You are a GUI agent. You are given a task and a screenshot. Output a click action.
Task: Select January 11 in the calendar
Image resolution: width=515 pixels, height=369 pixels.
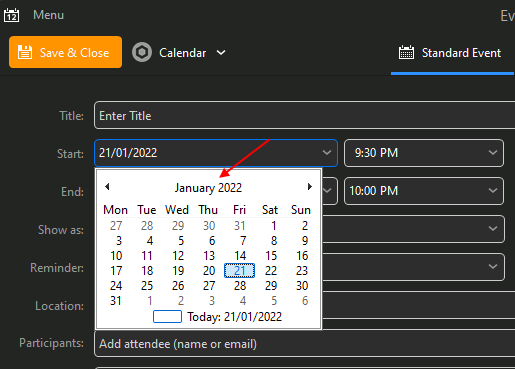click(147, 256)
